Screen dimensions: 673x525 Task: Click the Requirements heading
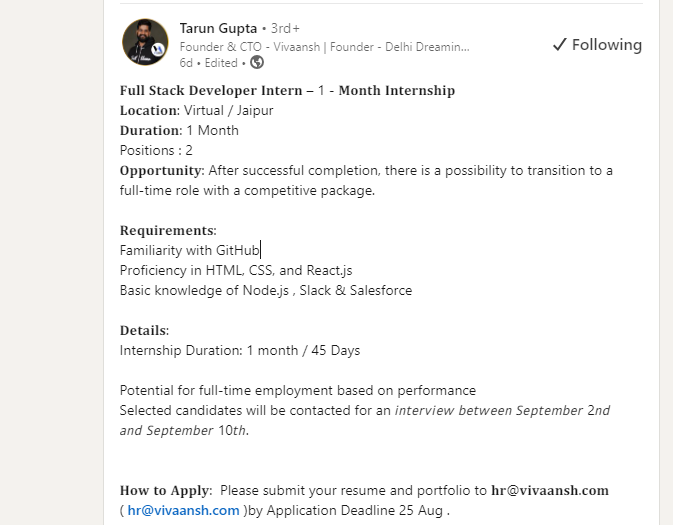coord(167,230)
